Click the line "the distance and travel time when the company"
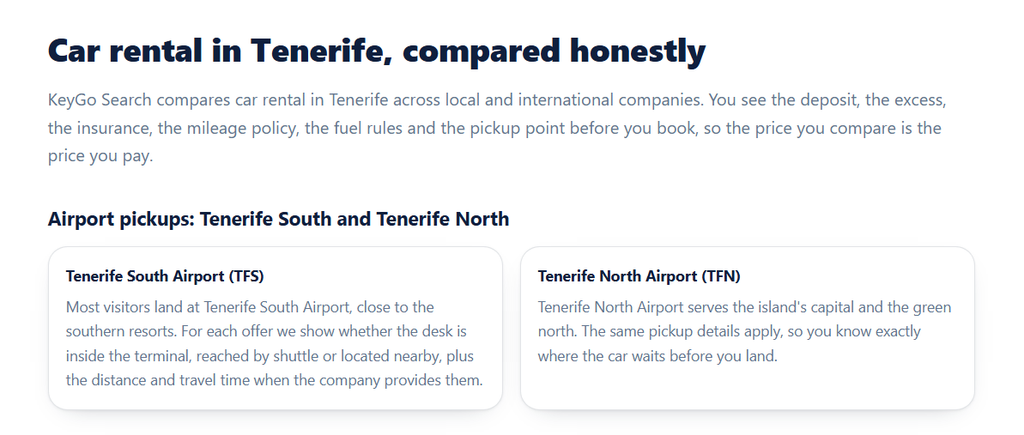1024x435 pixels. [274, 381]
